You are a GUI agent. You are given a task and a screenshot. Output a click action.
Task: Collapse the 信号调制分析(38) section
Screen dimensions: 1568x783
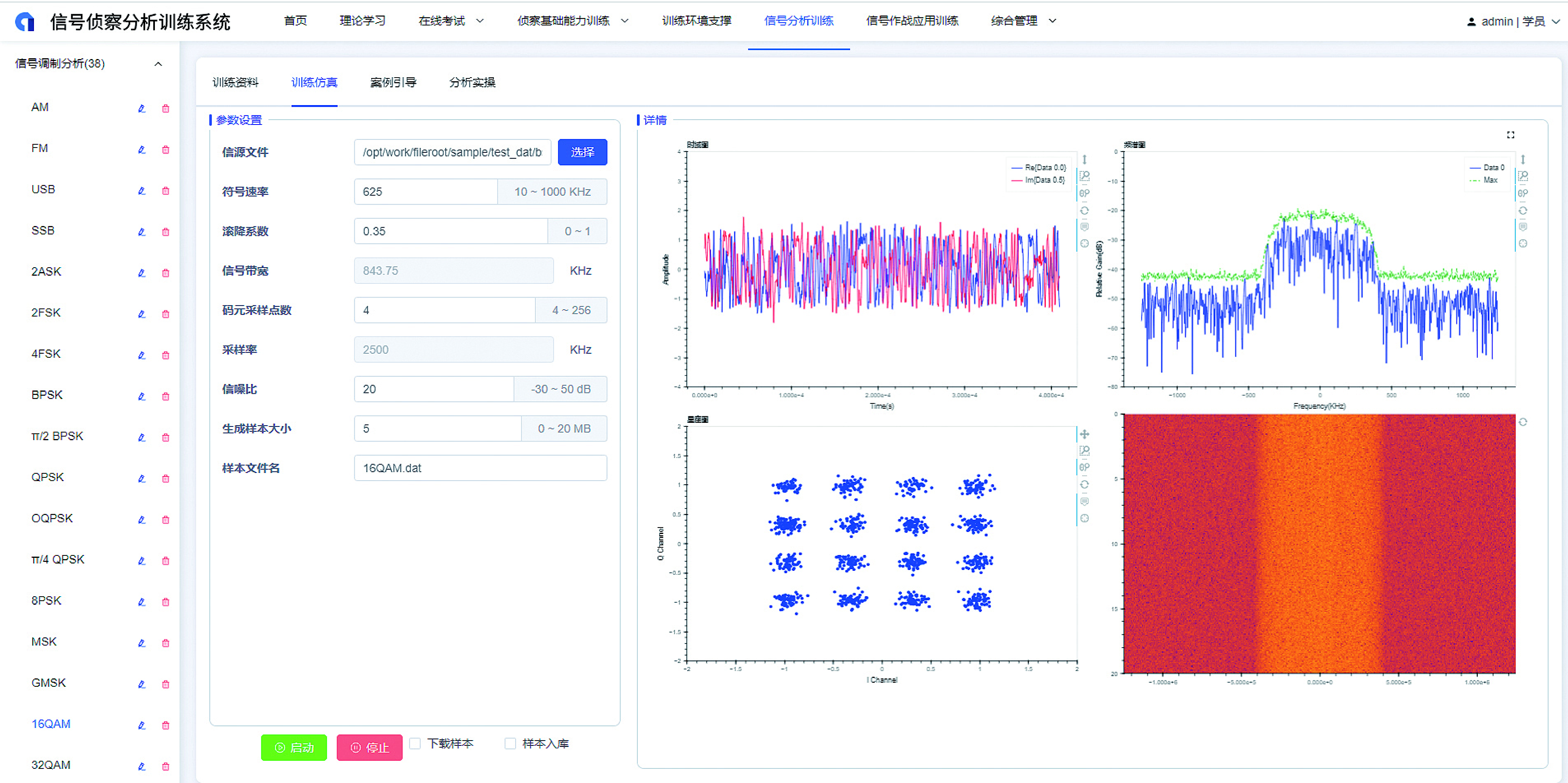[x=158, y=64]
